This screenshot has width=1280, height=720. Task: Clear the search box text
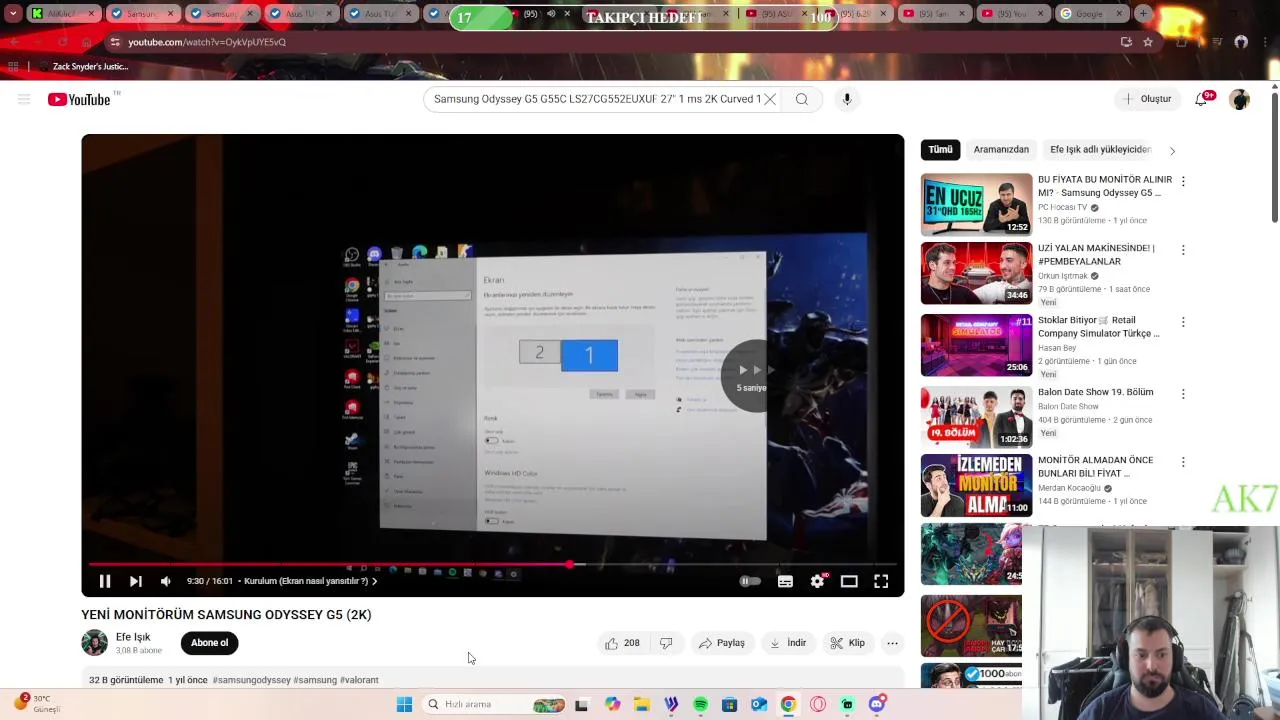770,99
